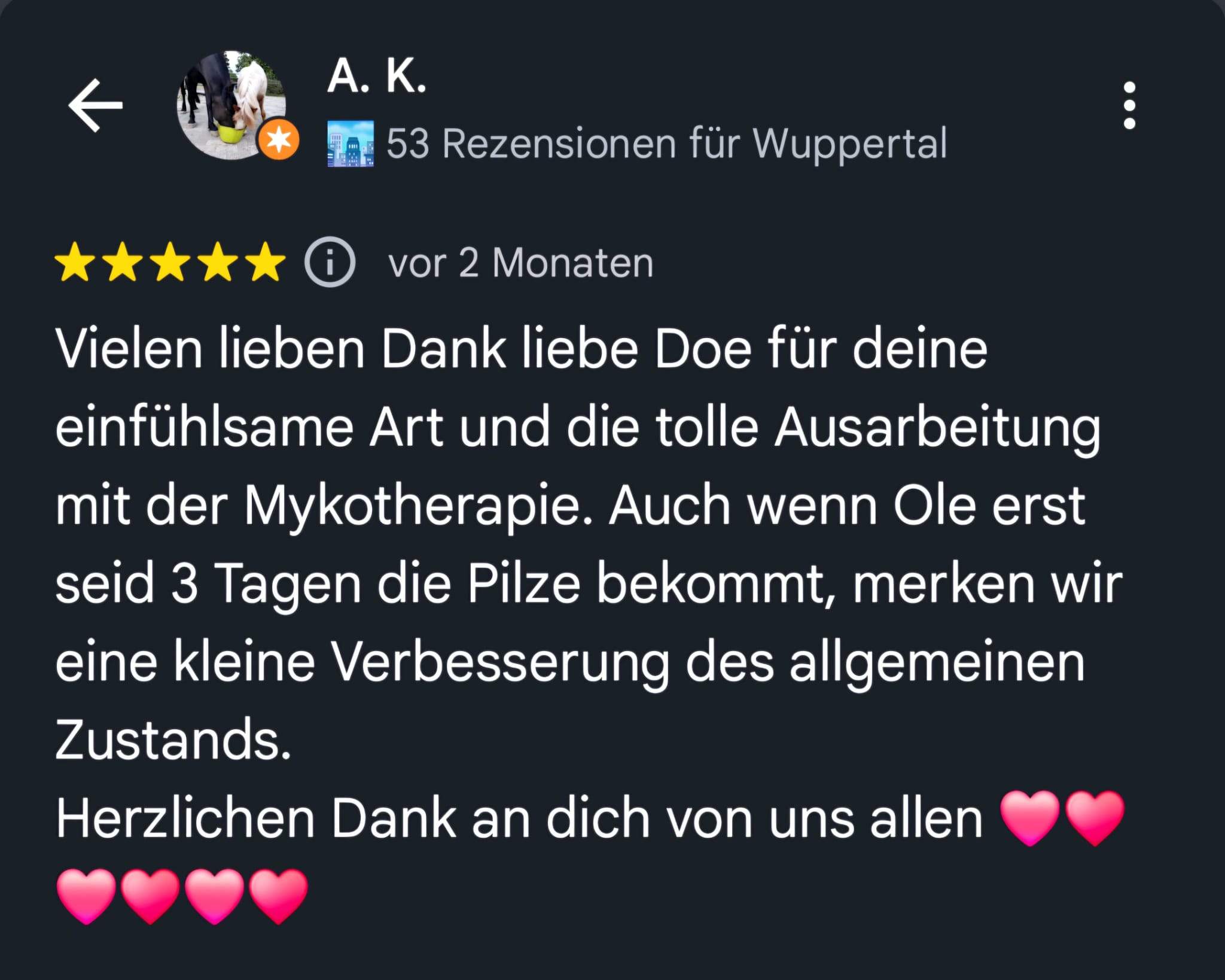Open A. K.'s horse profile picture
Screen dimensions: 1225x980
(x=231, y=105)
